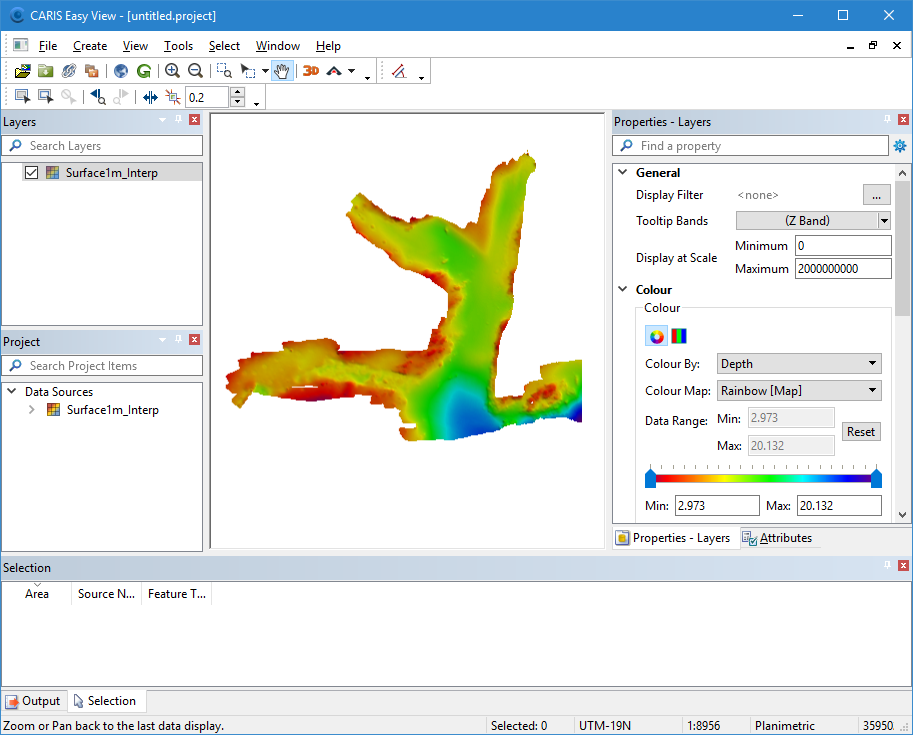This screenshot has height=735, width=913.
Task: Activate the Pan hand tool
Action: tap(282, 71)
